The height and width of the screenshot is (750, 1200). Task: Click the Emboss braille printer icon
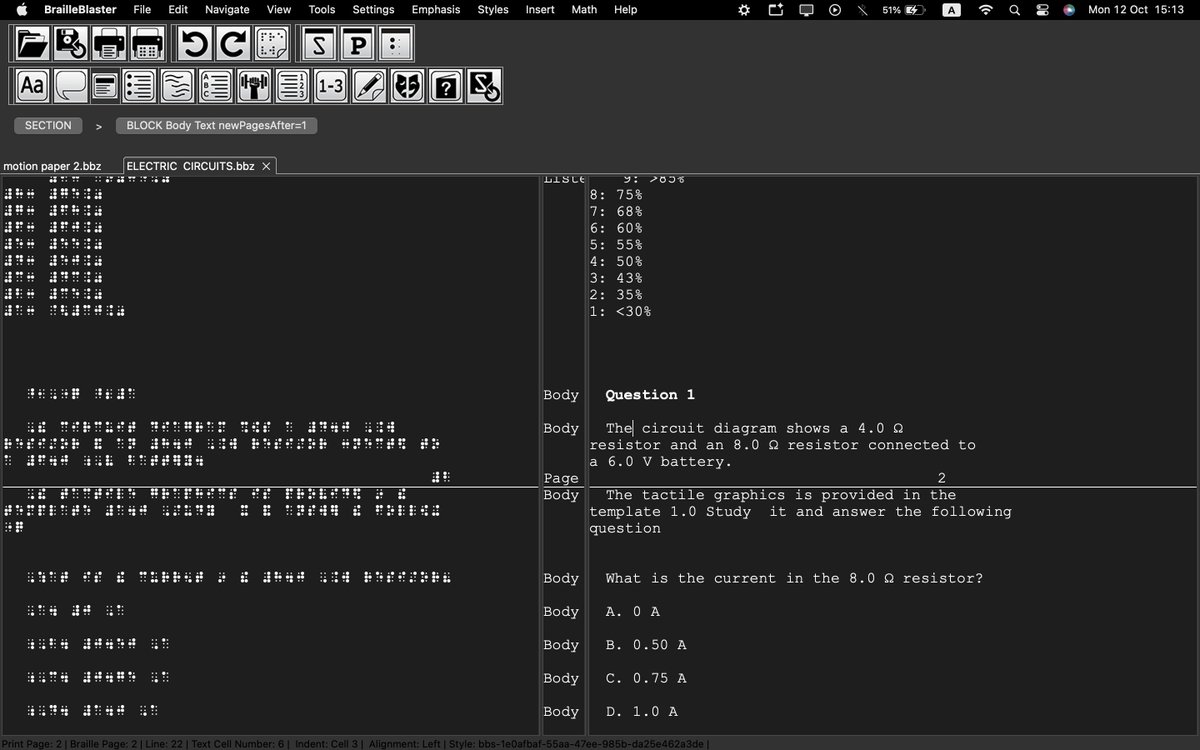[147, 44]
